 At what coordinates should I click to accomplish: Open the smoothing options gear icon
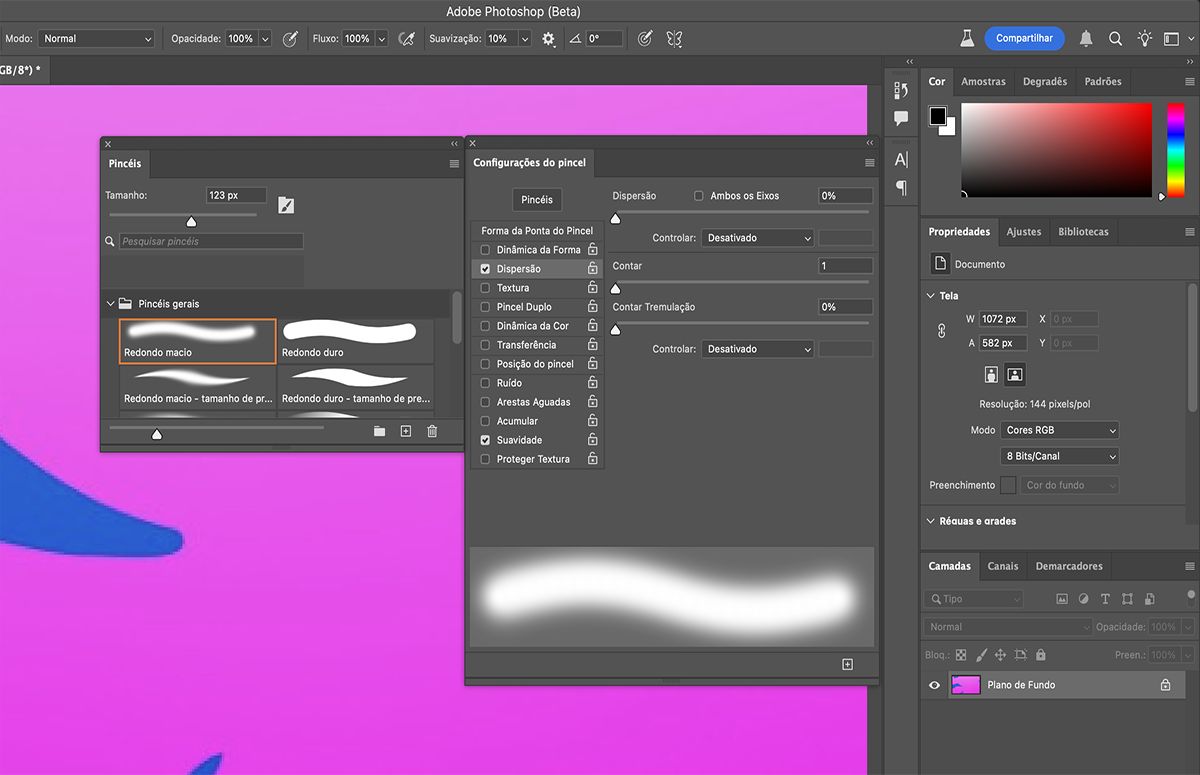pos(548,39)
